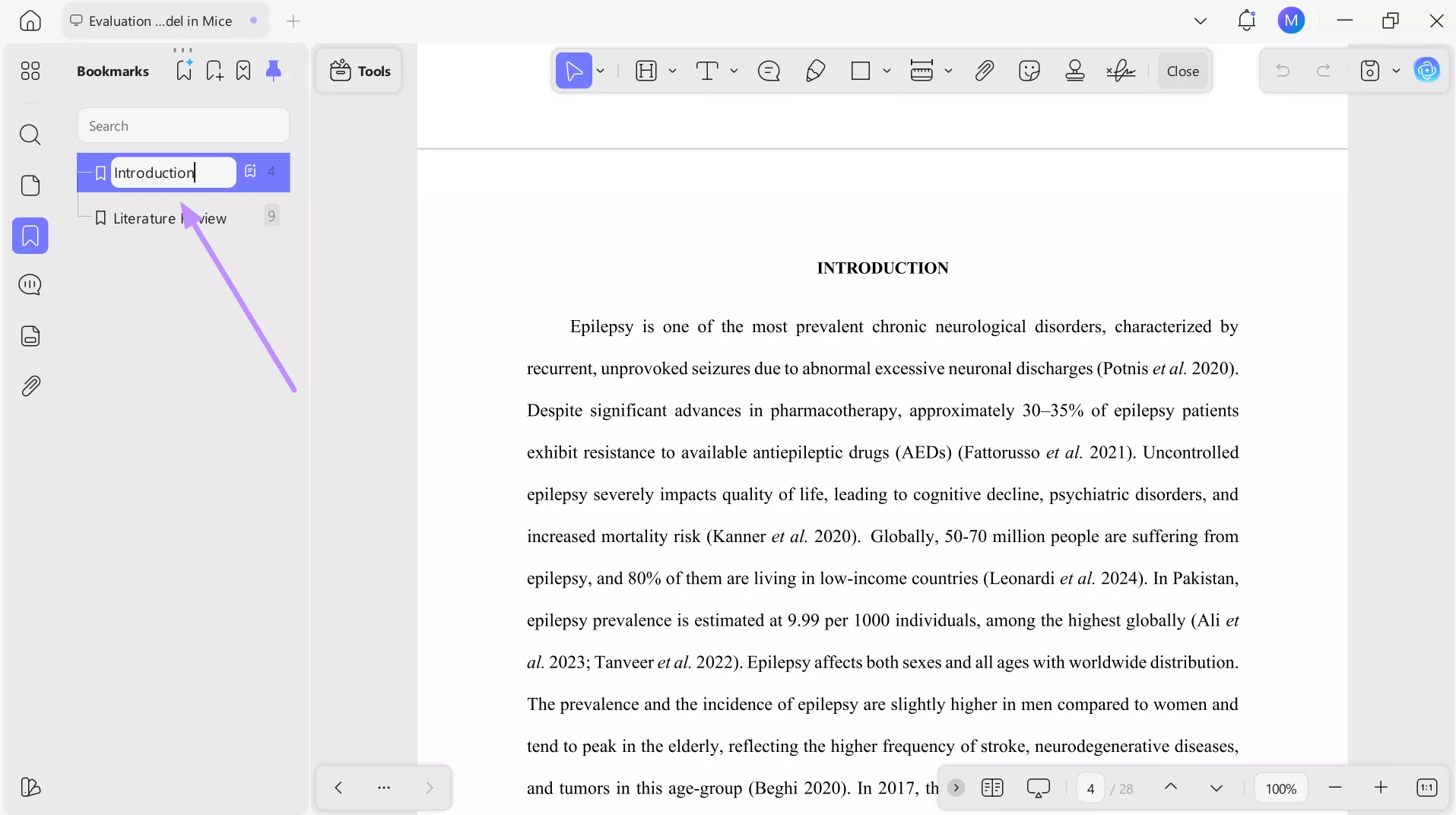
Task: Expand the highlight tool dropdown arrow
Action: coord(673,71)
